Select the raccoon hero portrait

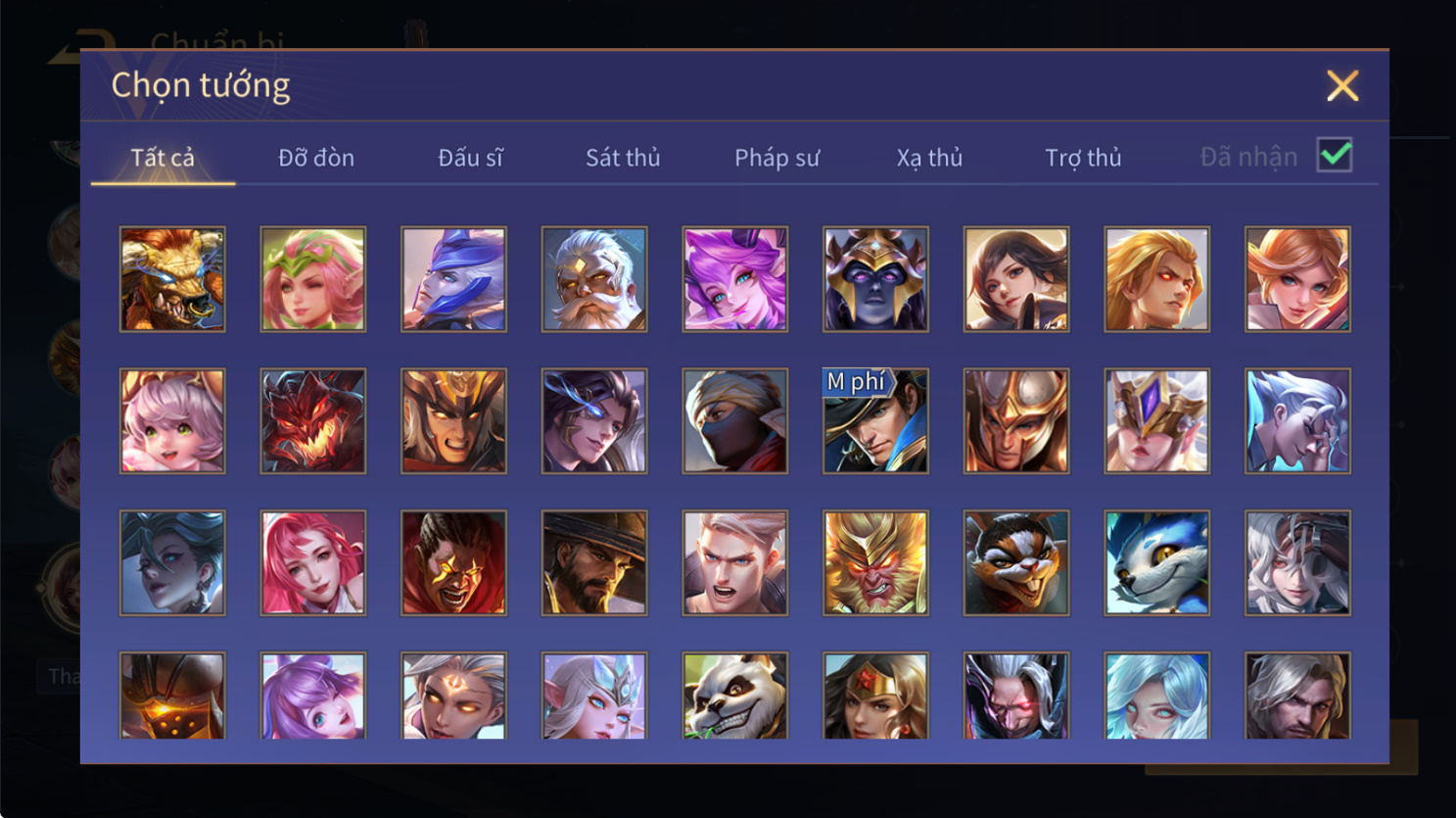coord(1016,563)
